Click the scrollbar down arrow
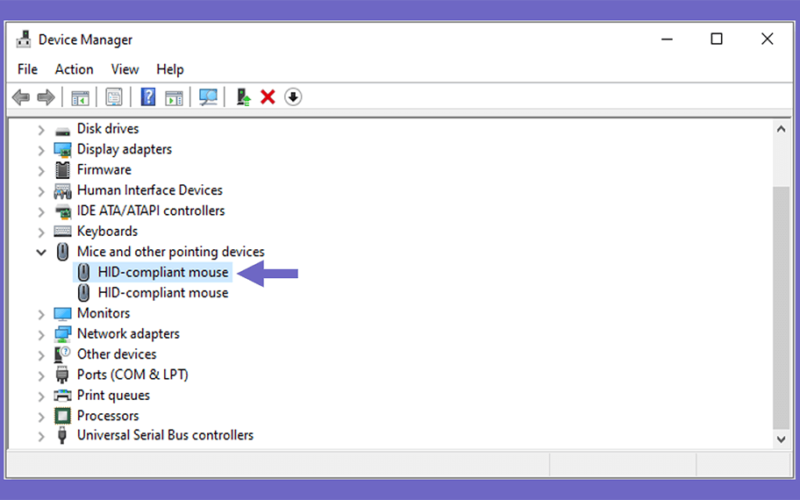800x500 pixels. [x=781, y=439]
